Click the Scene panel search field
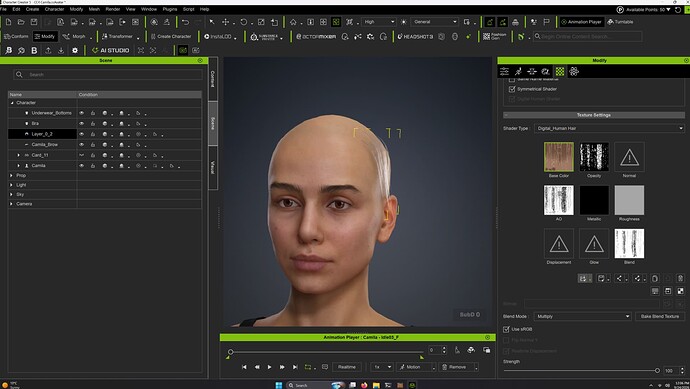The width and height of the screenshot is (690, 389). [x=108, y=75]
